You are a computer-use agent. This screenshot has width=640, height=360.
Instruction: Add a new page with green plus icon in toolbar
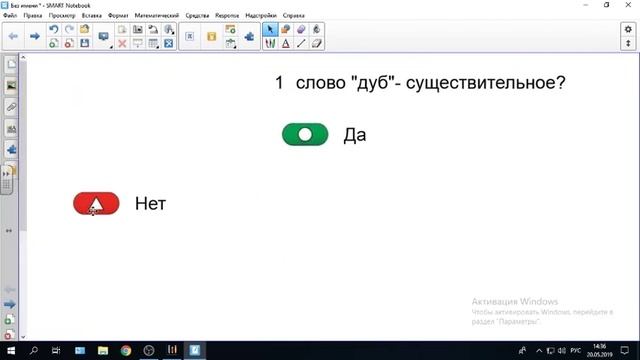(x=53, y=43)
